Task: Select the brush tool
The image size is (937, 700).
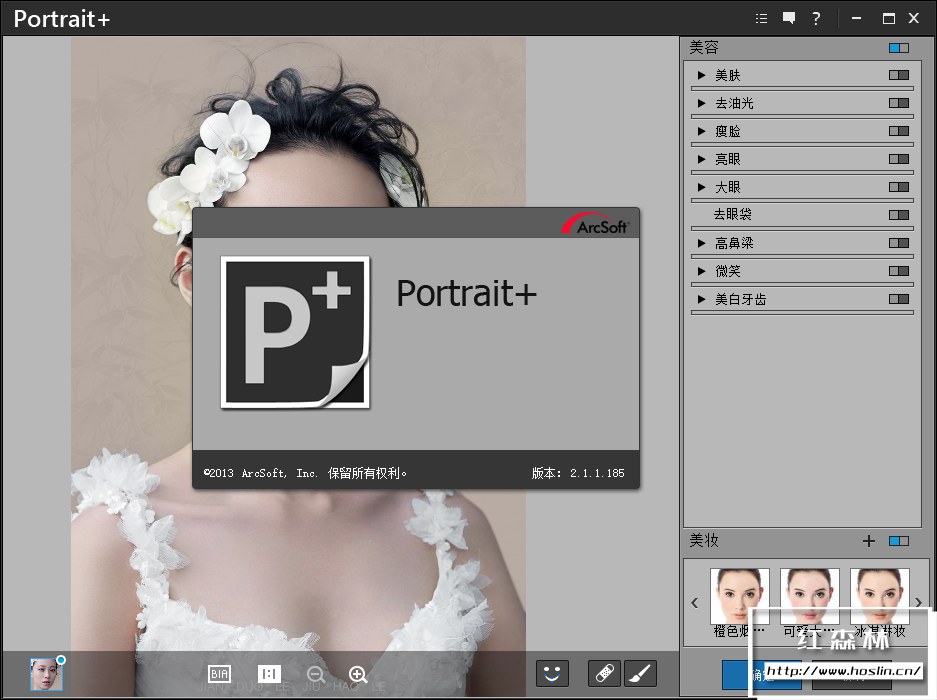Action: point(641,674)
